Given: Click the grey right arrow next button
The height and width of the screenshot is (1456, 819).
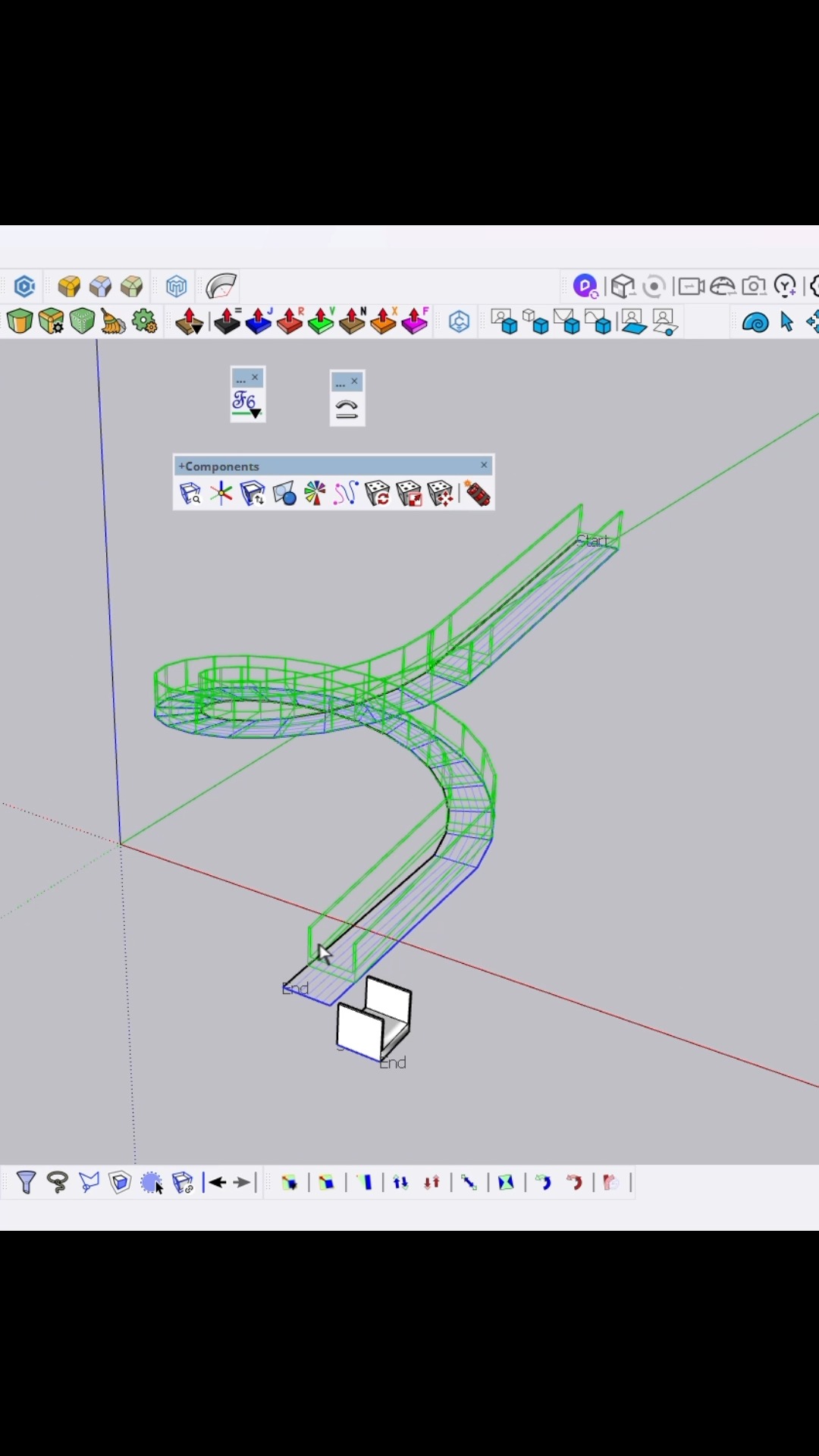Looking at the screenshot, I should click(x=243, y=1182).
